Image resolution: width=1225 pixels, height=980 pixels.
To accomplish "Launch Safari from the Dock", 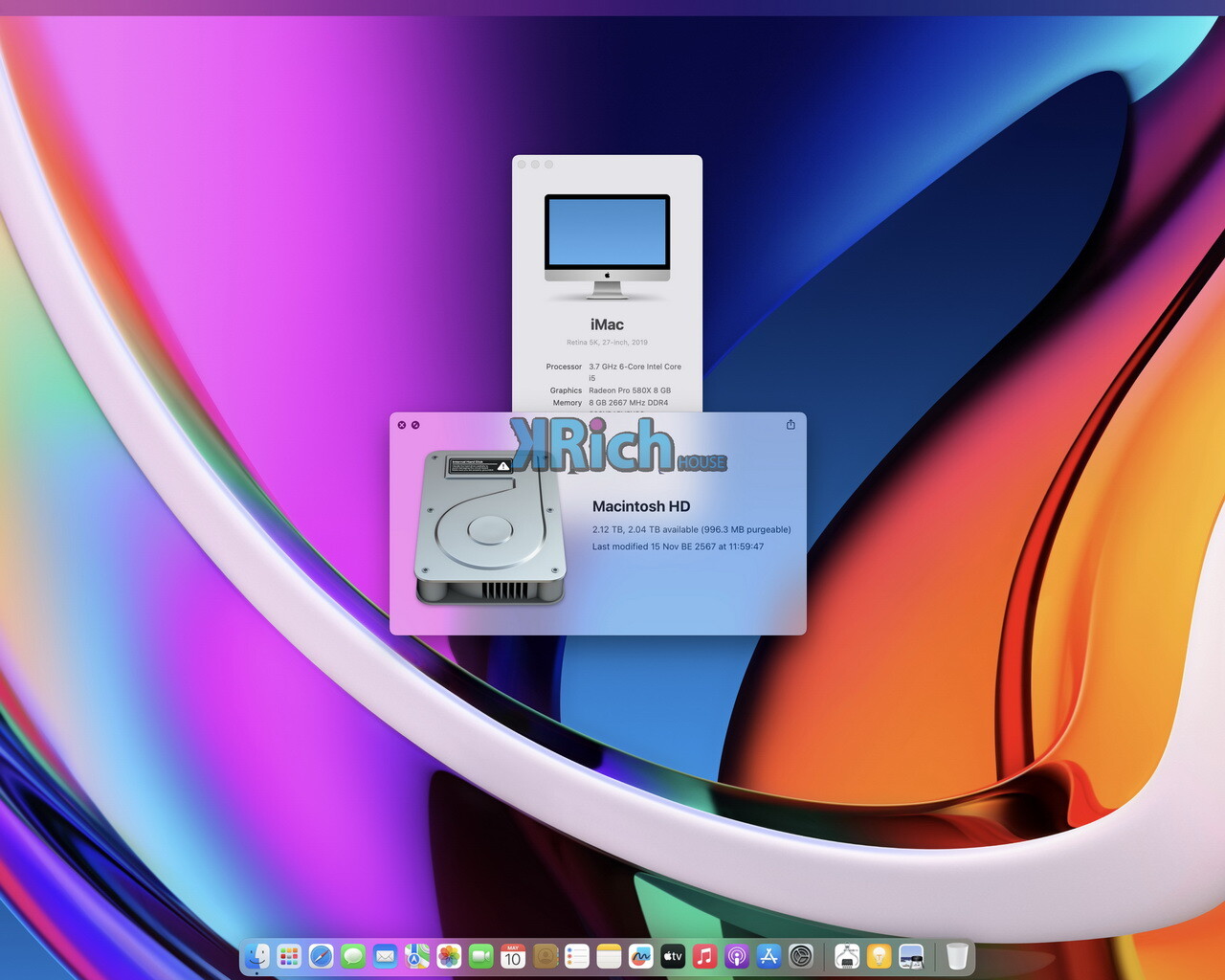I will [x=321, y=955].
